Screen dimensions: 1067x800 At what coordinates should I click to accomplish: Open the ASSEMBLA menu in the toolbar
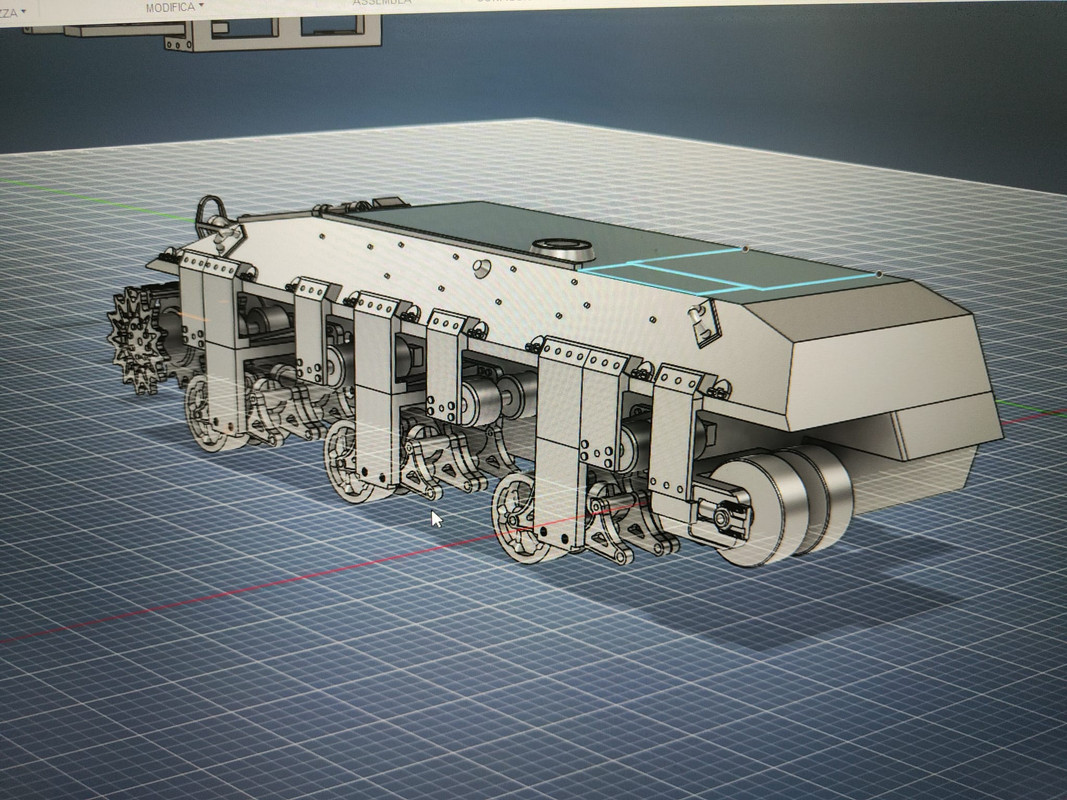coord(382,2)
